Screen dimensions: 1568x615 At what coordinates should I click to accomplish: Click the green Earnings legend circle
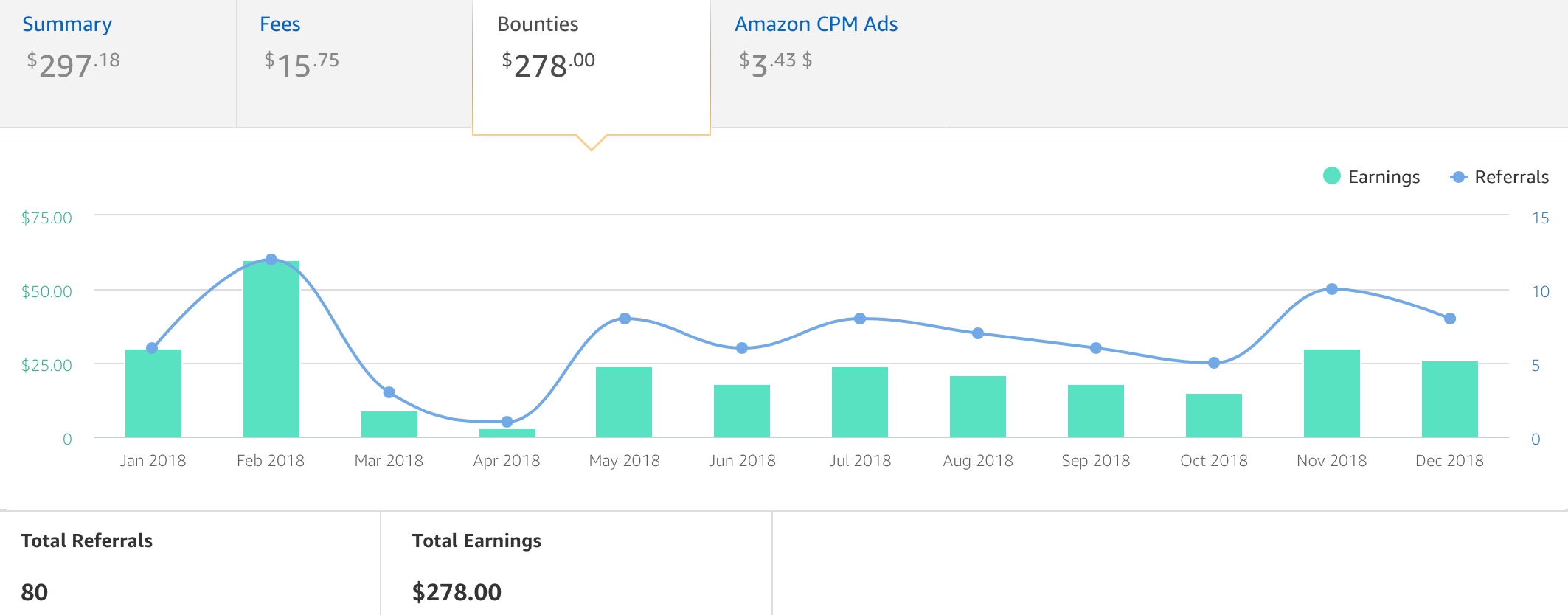click(1332, 176)
